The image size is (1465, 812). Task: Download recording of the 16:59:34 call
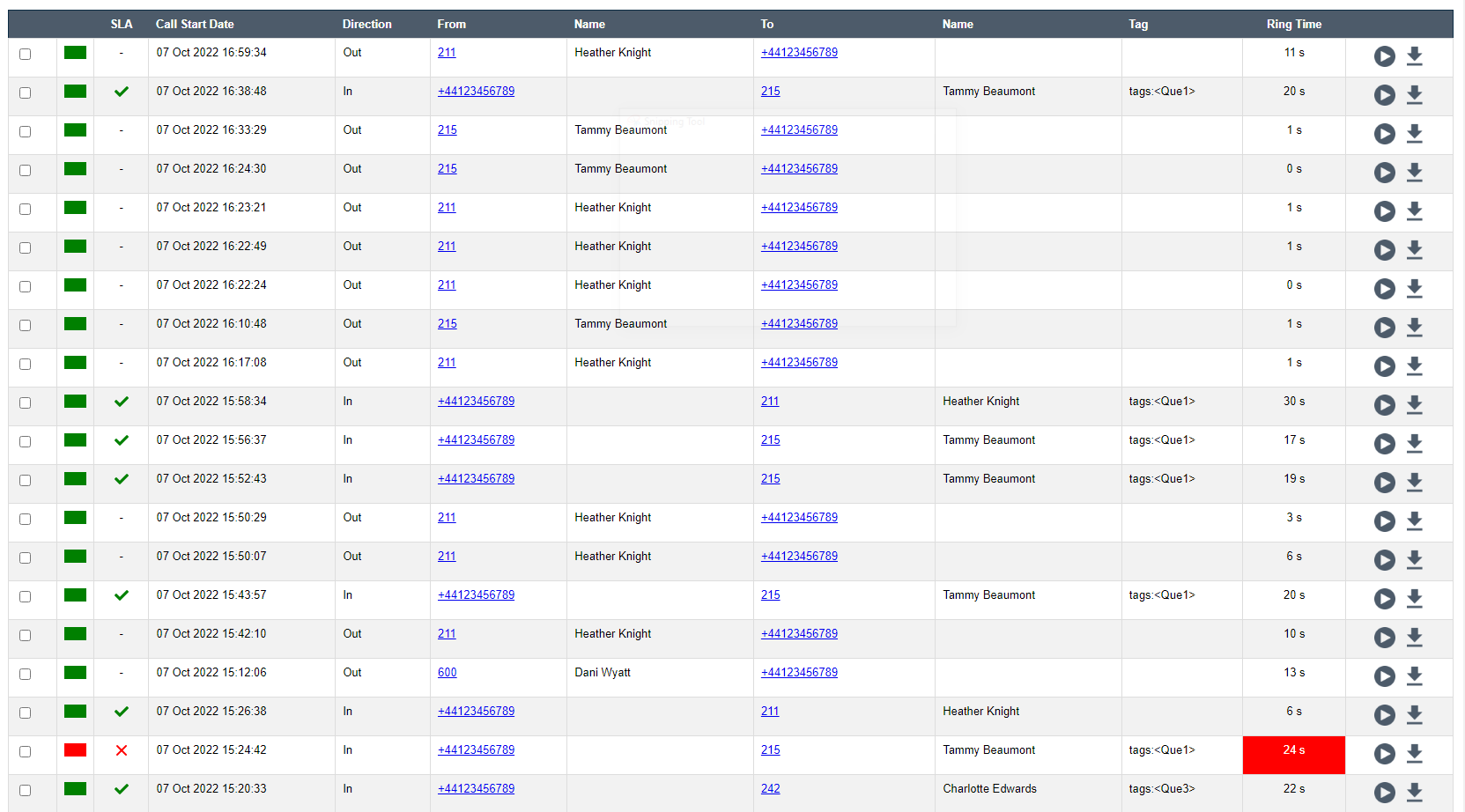click(1414, 56)
